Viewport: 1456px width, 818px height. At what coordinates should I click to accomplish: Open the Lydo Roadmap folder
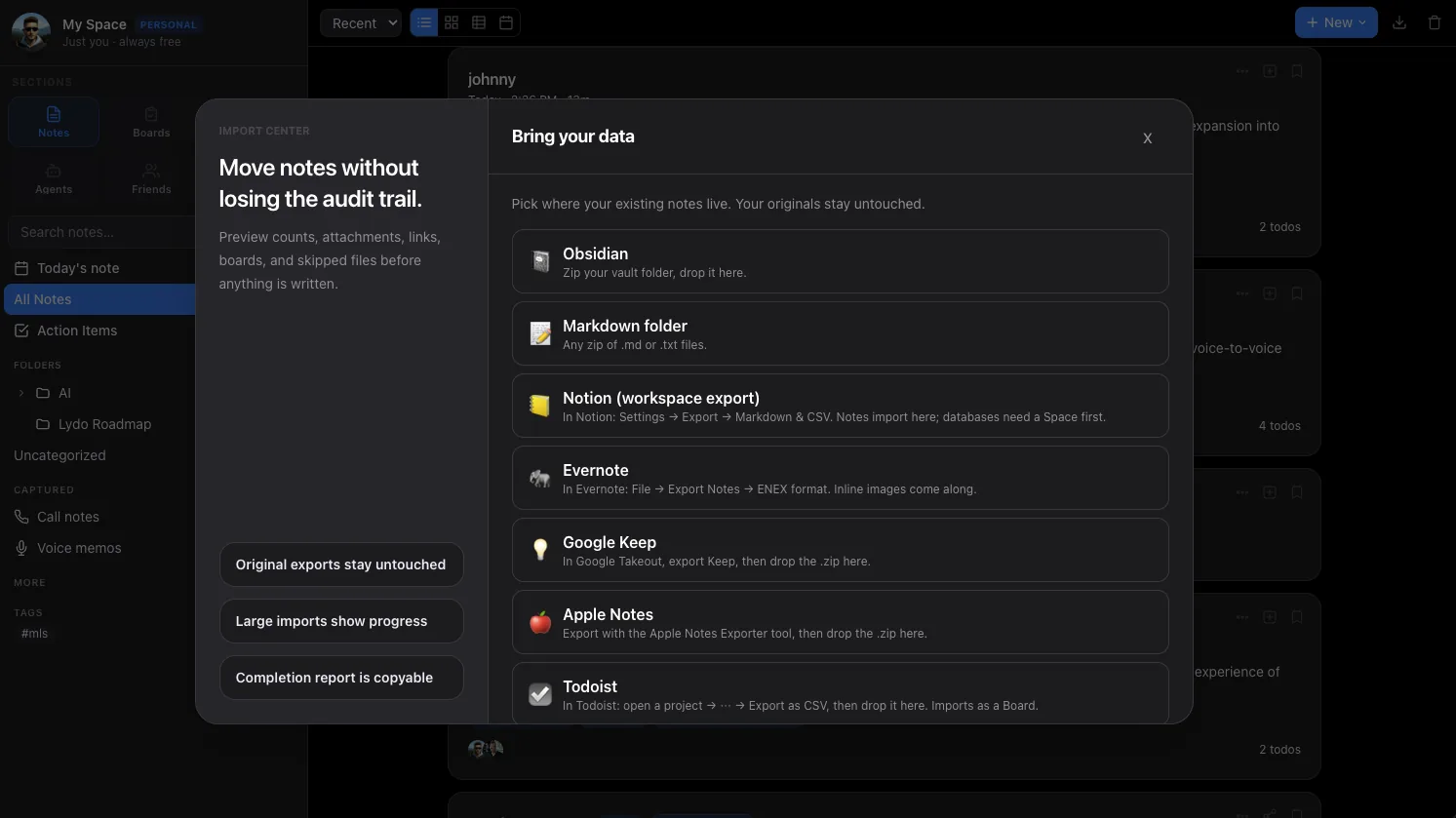104,424
